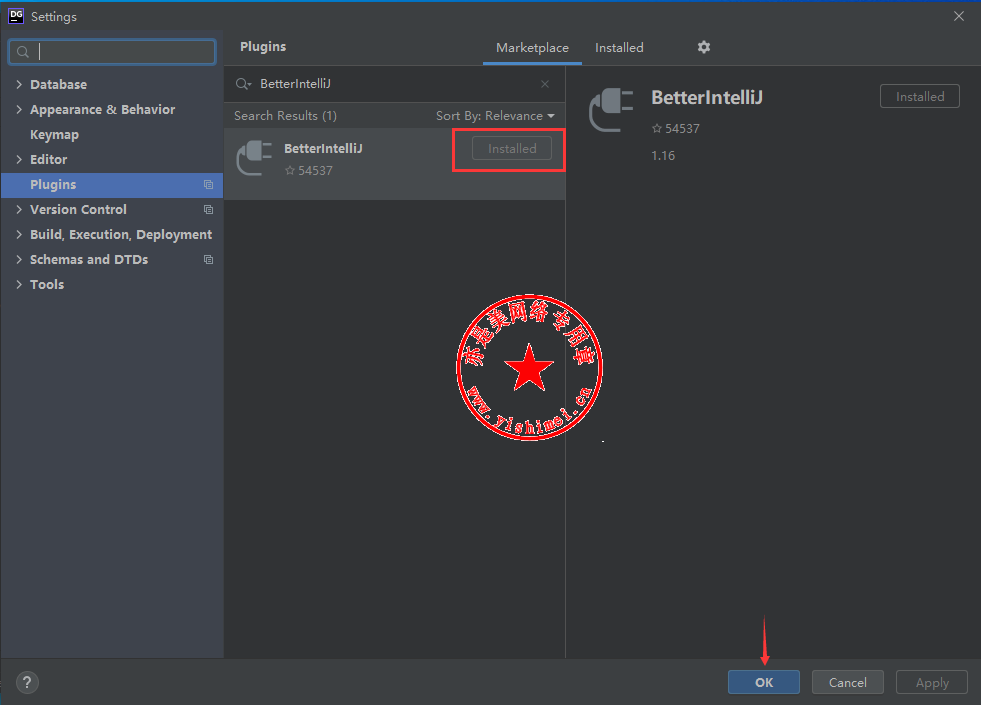Click the rating star in the BetterIntelliJ result row
This screenshot has height=705, width=981.
click(x=290, y=170)
